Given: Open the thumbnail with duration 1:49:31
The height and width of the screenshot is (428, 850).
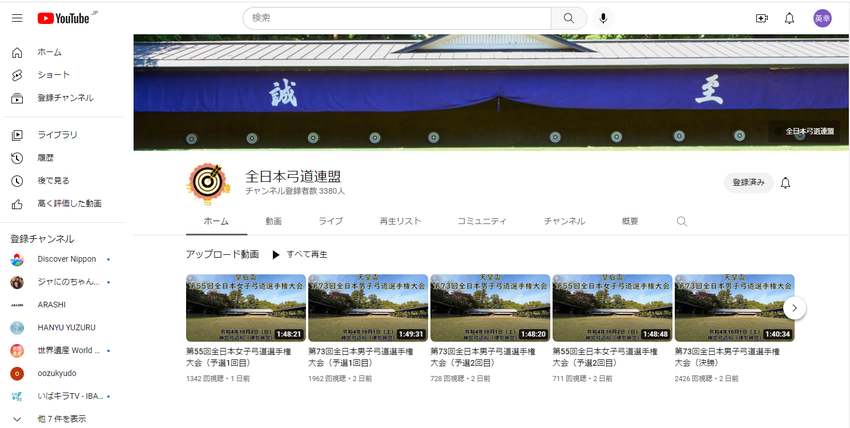Looking at the screenshot, I should click(x=368, y=308).
